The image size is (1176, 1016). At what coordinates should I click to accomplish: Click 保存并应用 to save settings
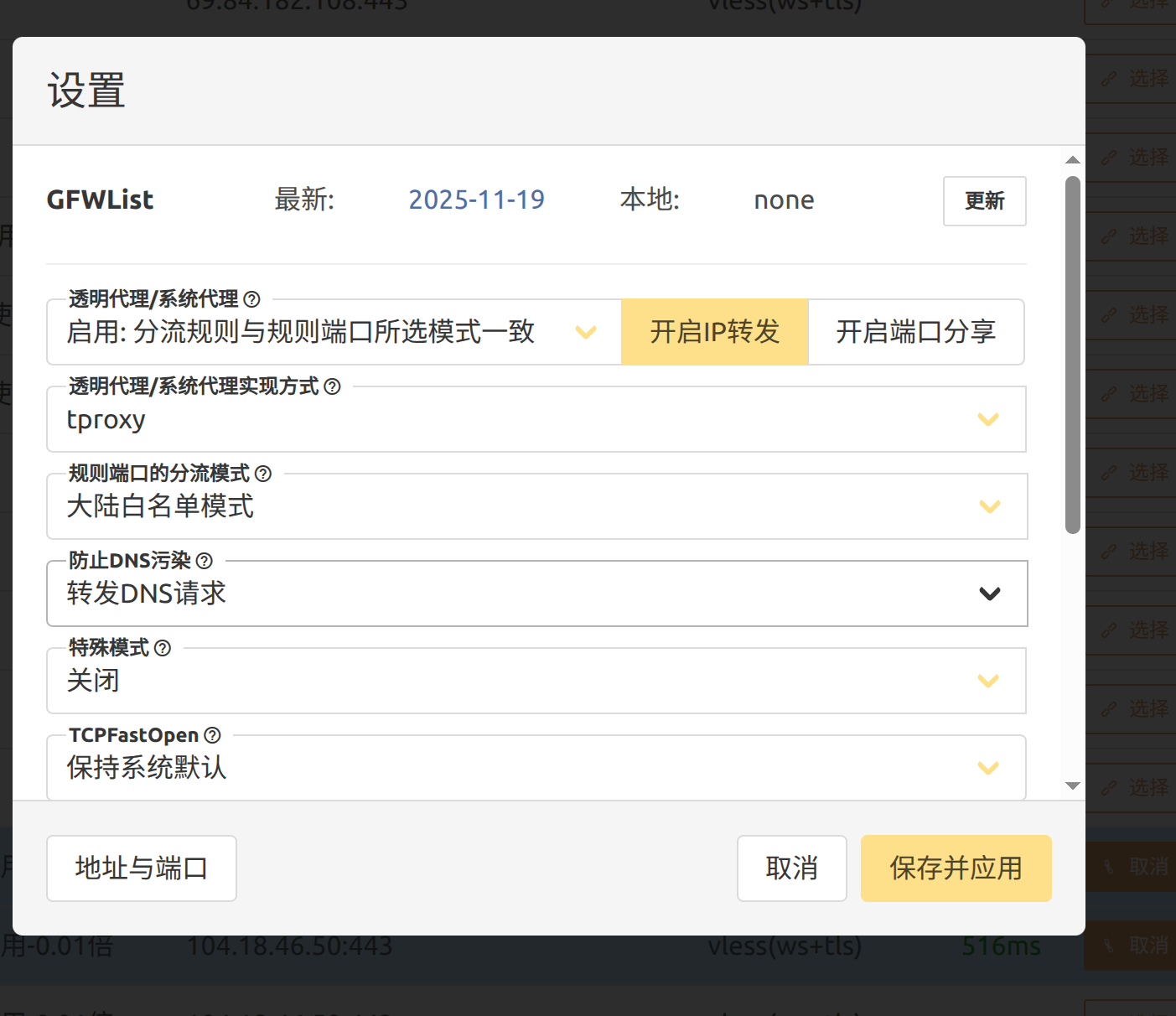point(956,868)
